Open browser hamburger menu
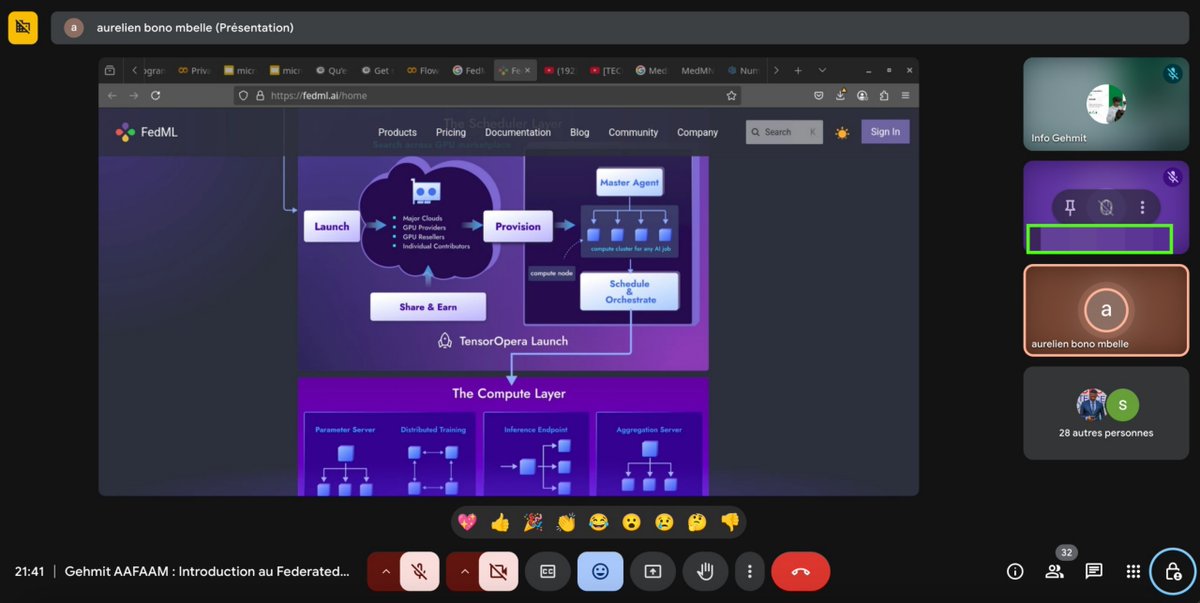 click(x=905, y=96)
